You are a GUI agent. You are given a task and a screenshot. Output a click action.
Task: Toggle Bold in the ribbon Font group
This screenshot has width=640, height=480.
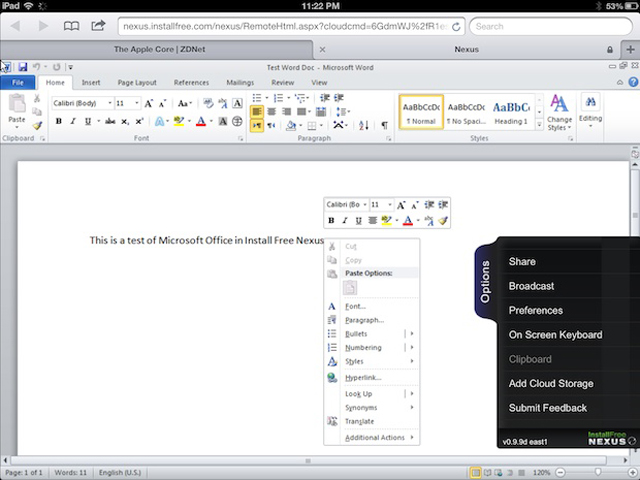(59, 121)
